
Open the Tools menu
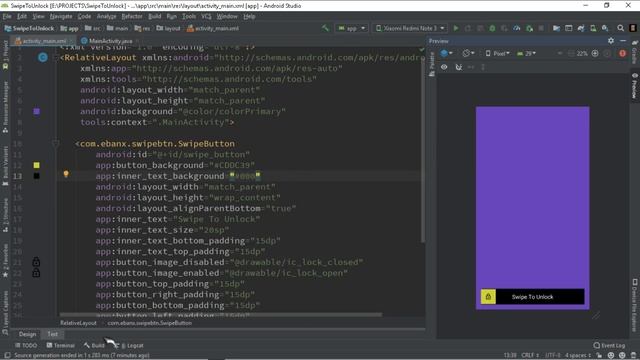pos(189,16)
